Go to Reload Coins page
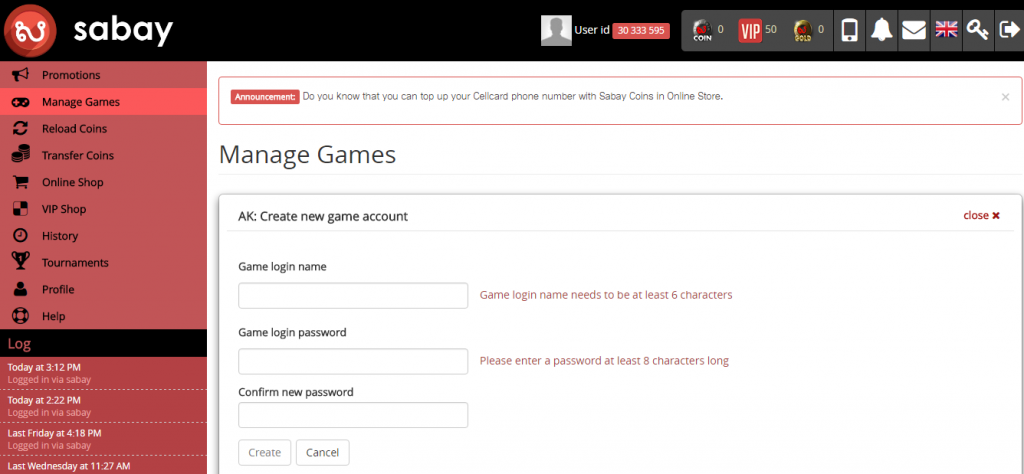 [x=74, y=129]
